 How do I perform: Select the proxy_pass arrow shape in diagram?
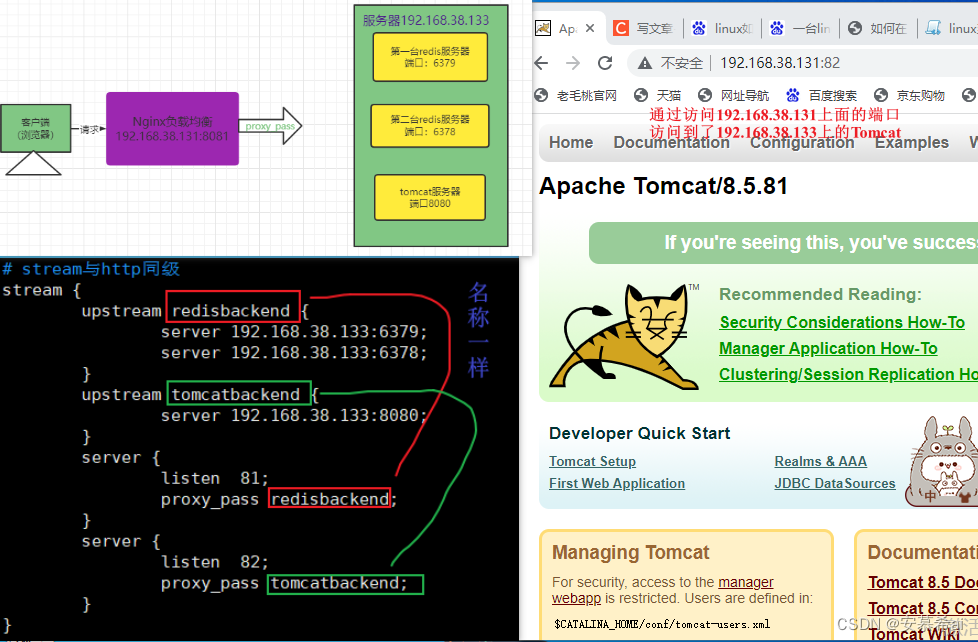click(269, 126)
